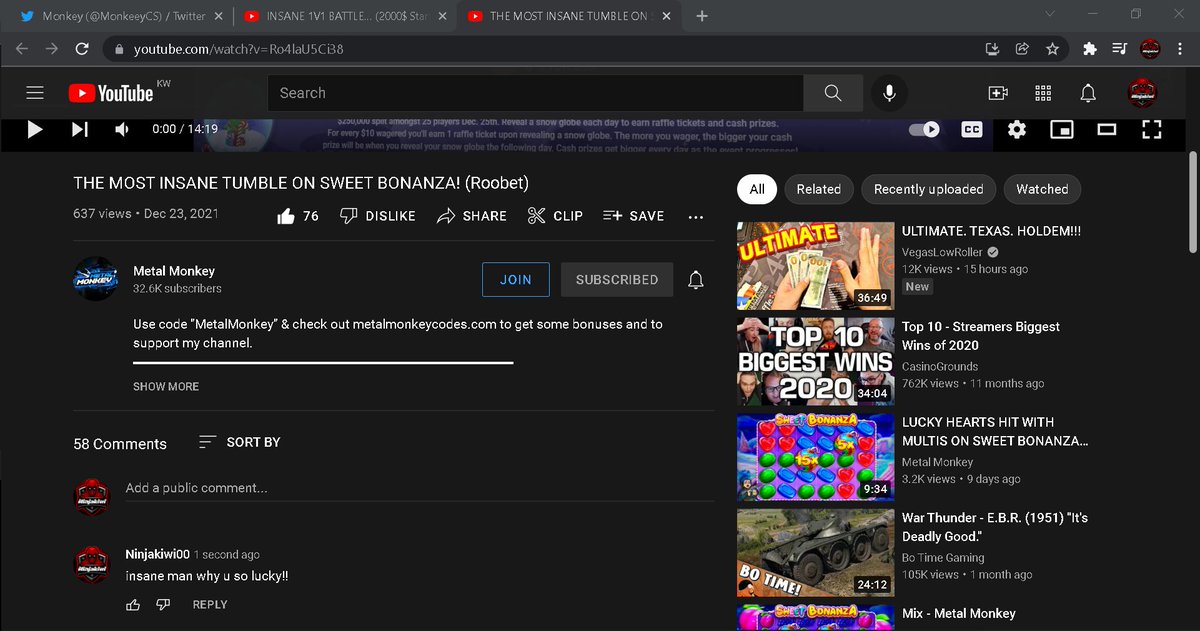
Task: Open more actions ellipsis menu
Action: coord(696,216)
